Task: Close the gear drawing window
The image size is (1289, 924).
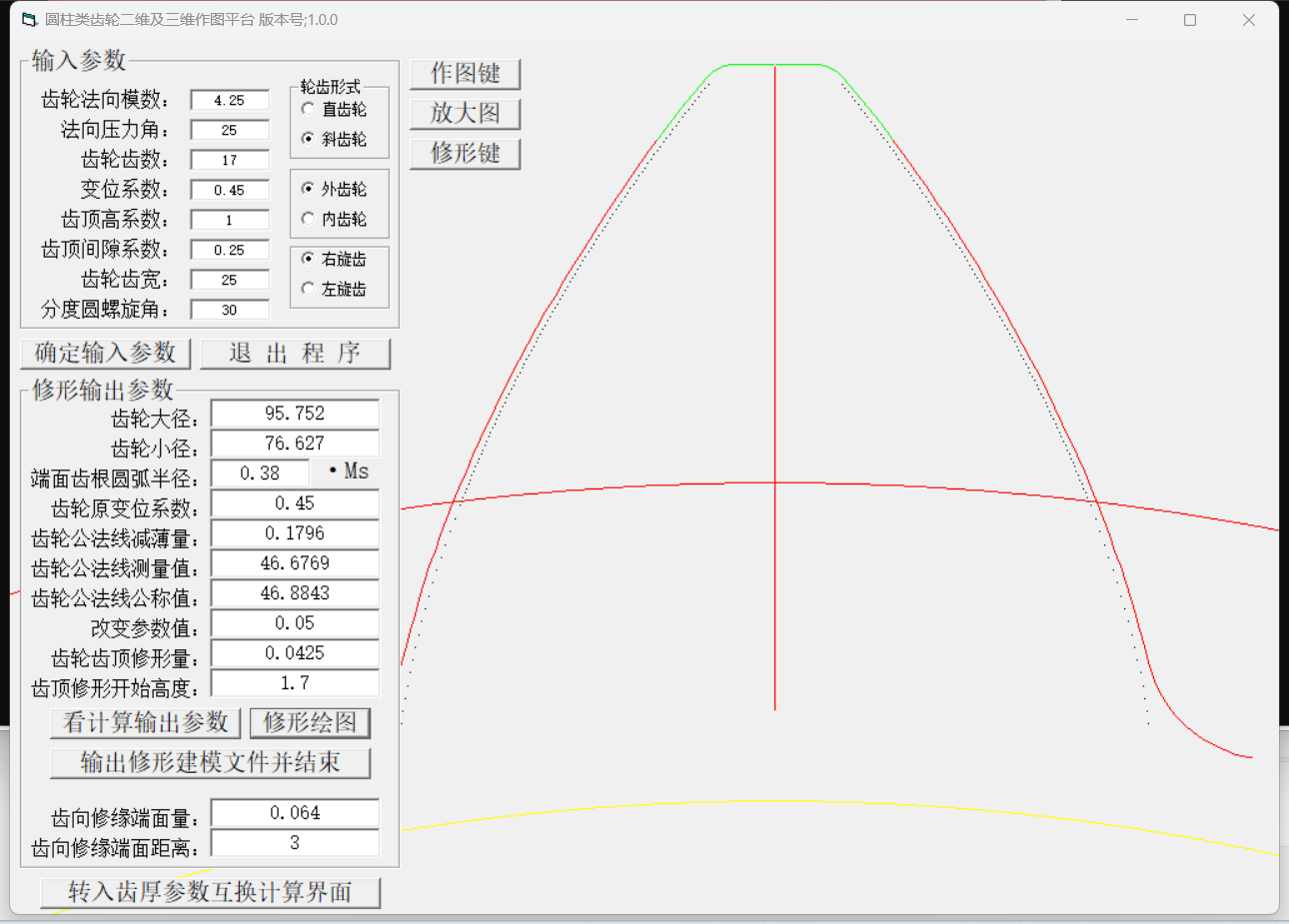Action: (1249, 20)
